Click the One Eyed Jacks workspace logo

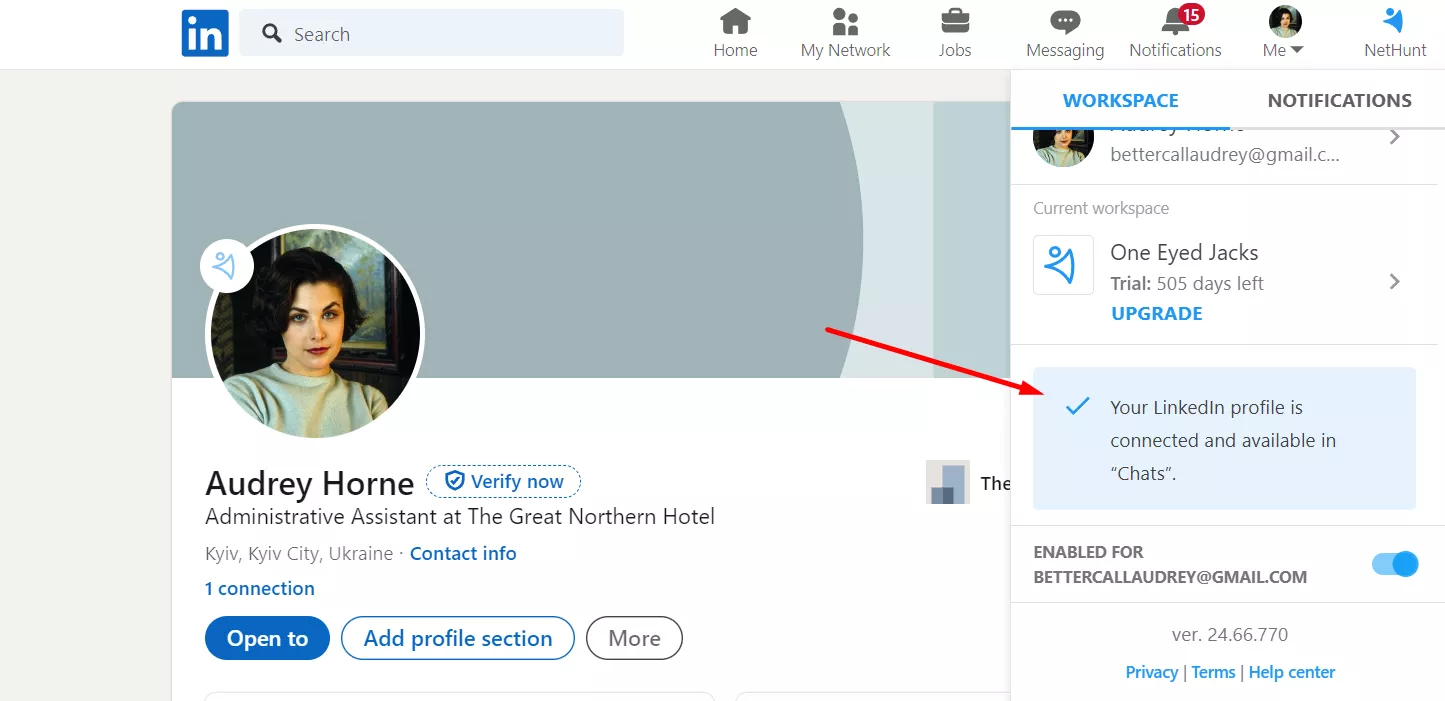coord(1063,265)
